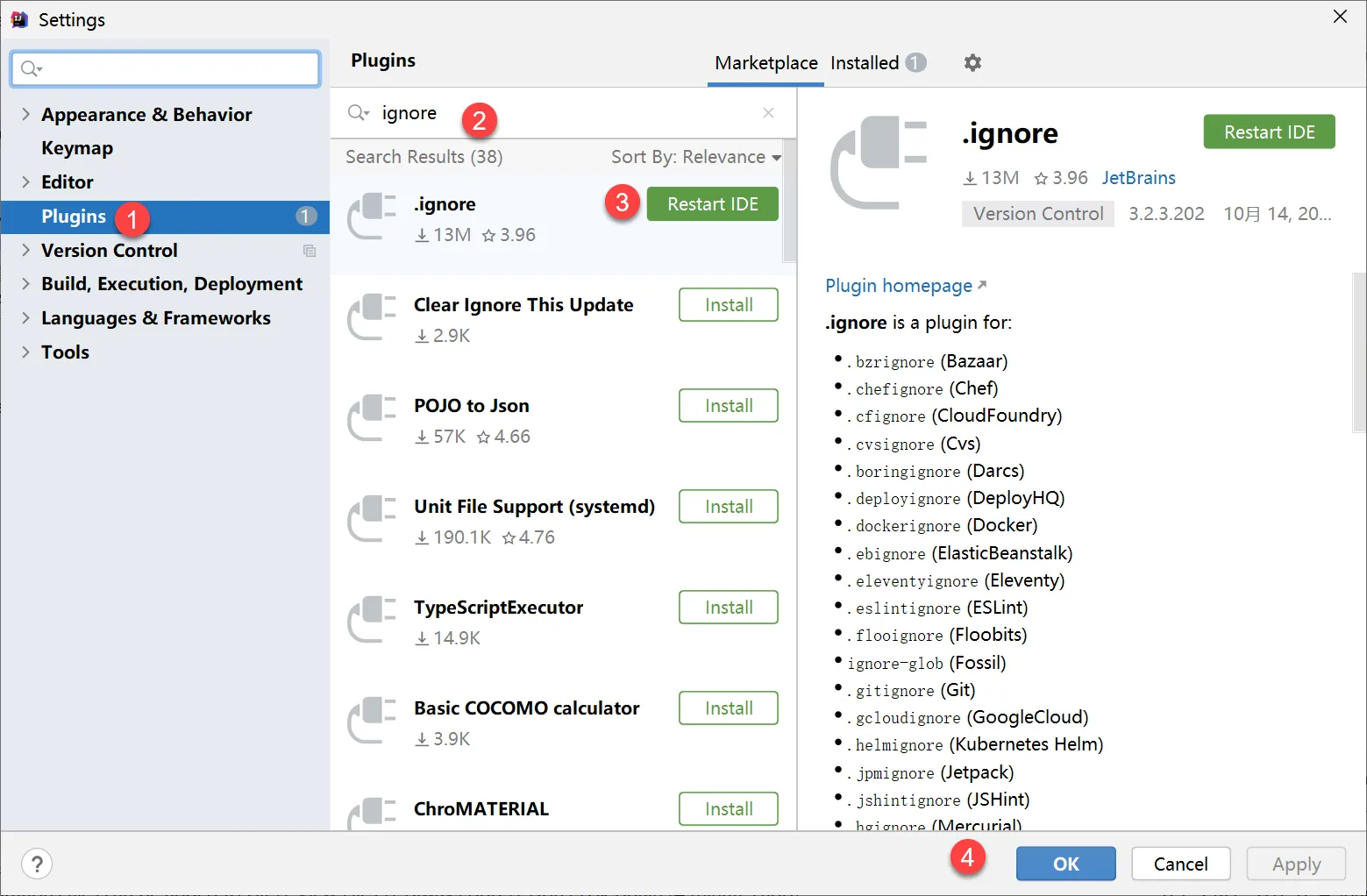The width and height of the screenshot is (1367, 896).
Task: Click the plugin description scrollbar
Action: coord(1359,352)
